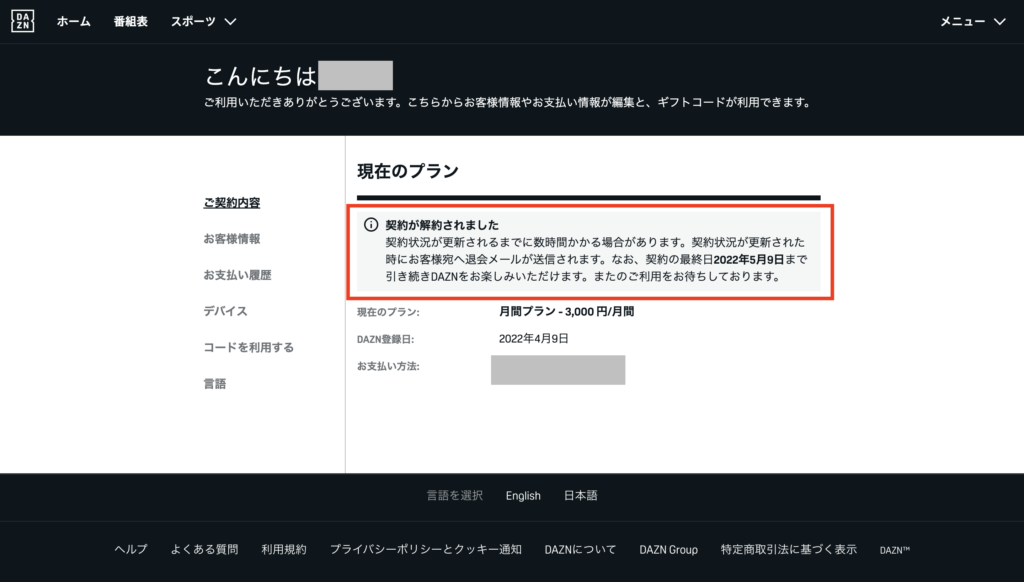Select ご契約内容 in the sidebar

232,202
